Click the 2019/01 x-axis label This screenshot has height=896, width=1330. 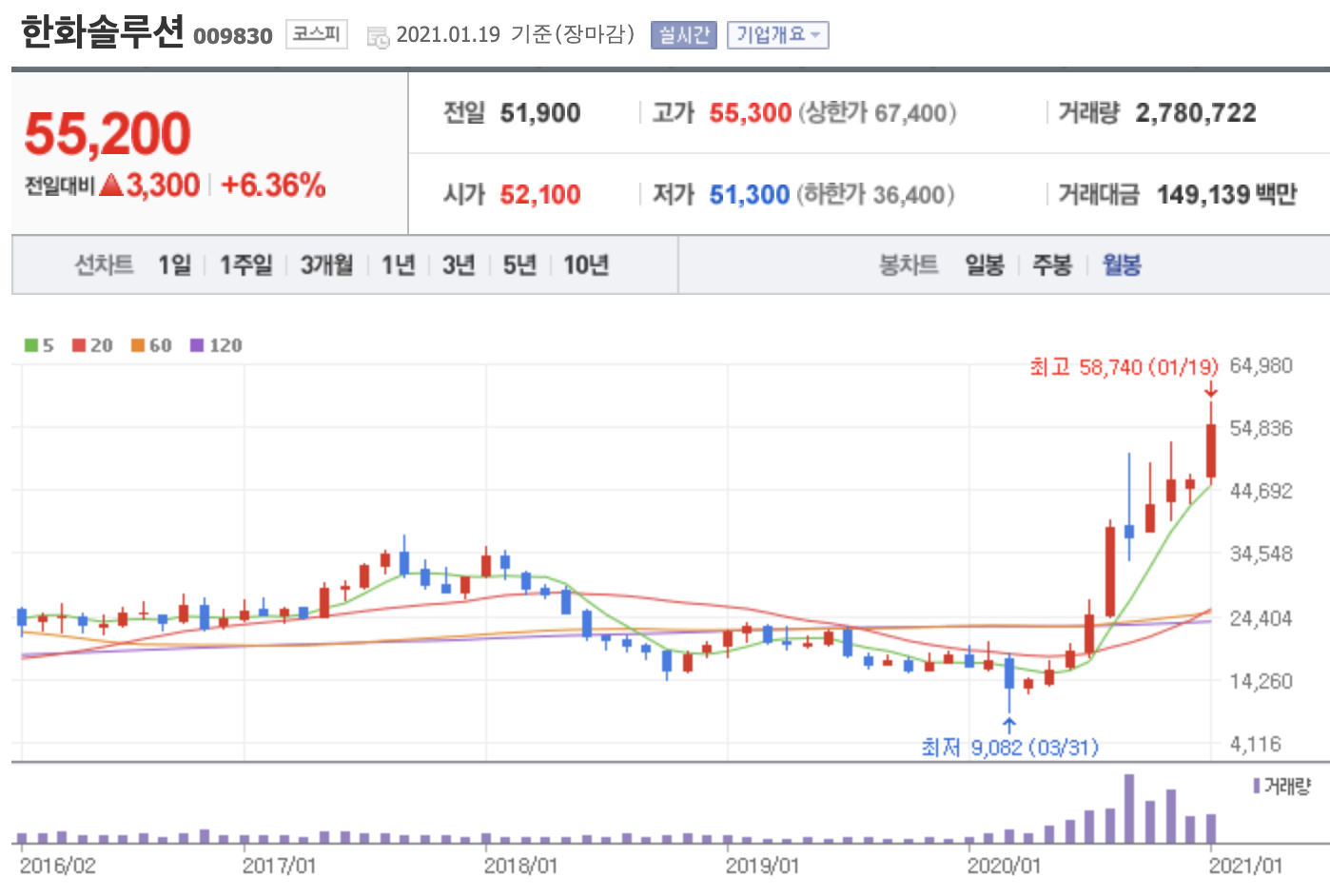tap(762, 866)
